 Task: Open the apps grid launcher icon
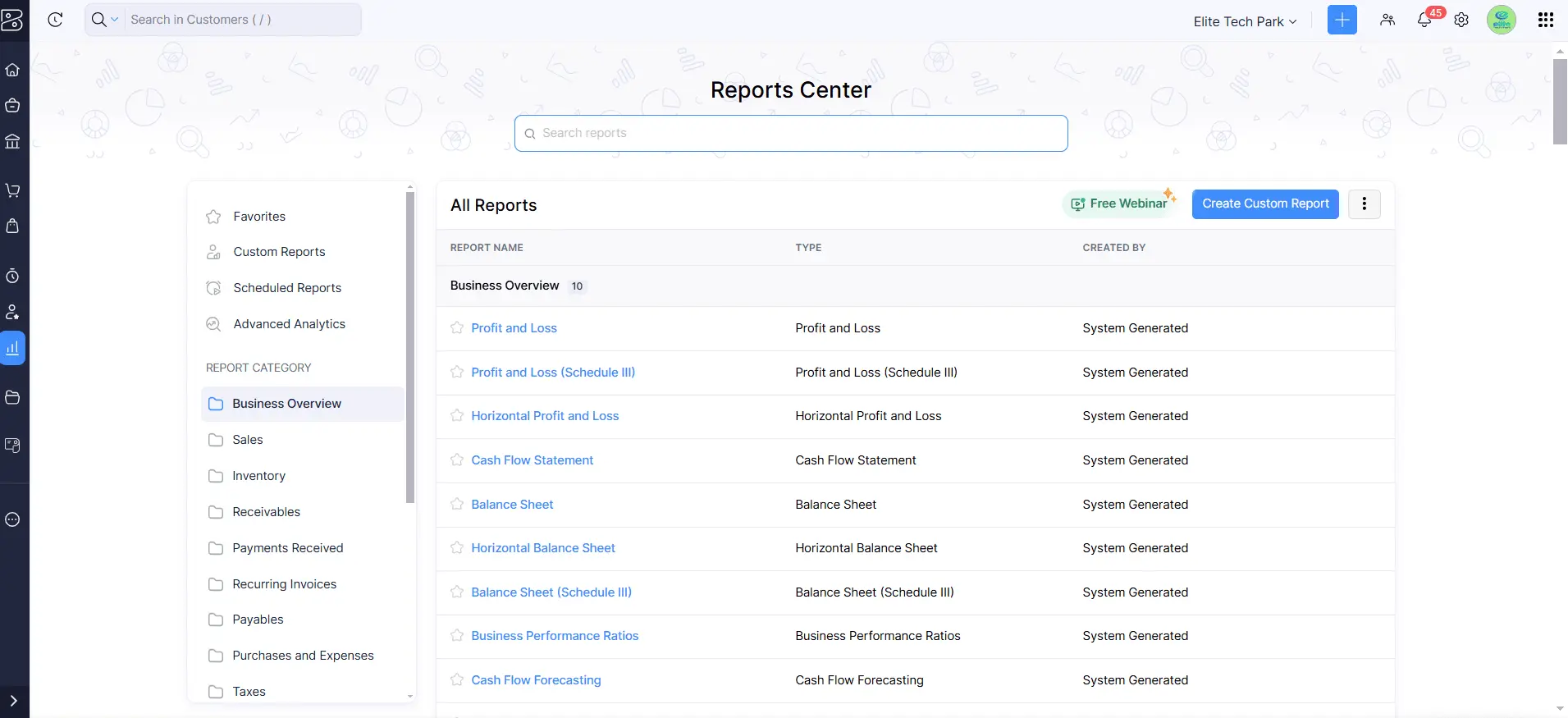1545,20
